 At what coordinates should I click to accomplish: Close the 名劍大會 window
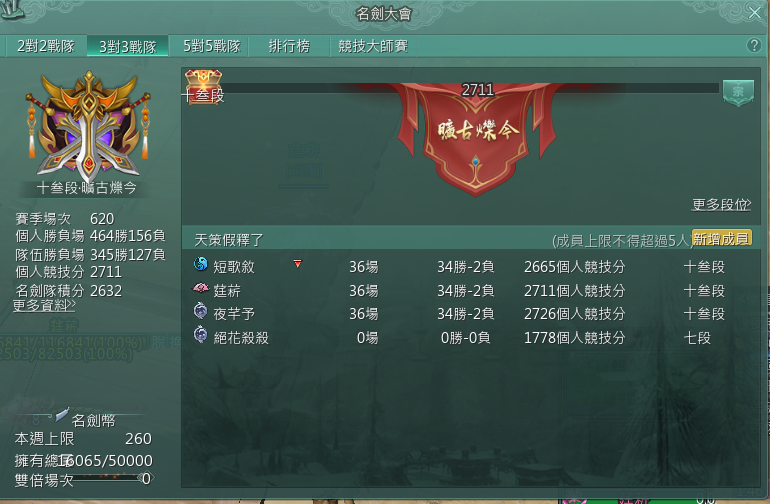pyautogui.click(x=754, y=12)
